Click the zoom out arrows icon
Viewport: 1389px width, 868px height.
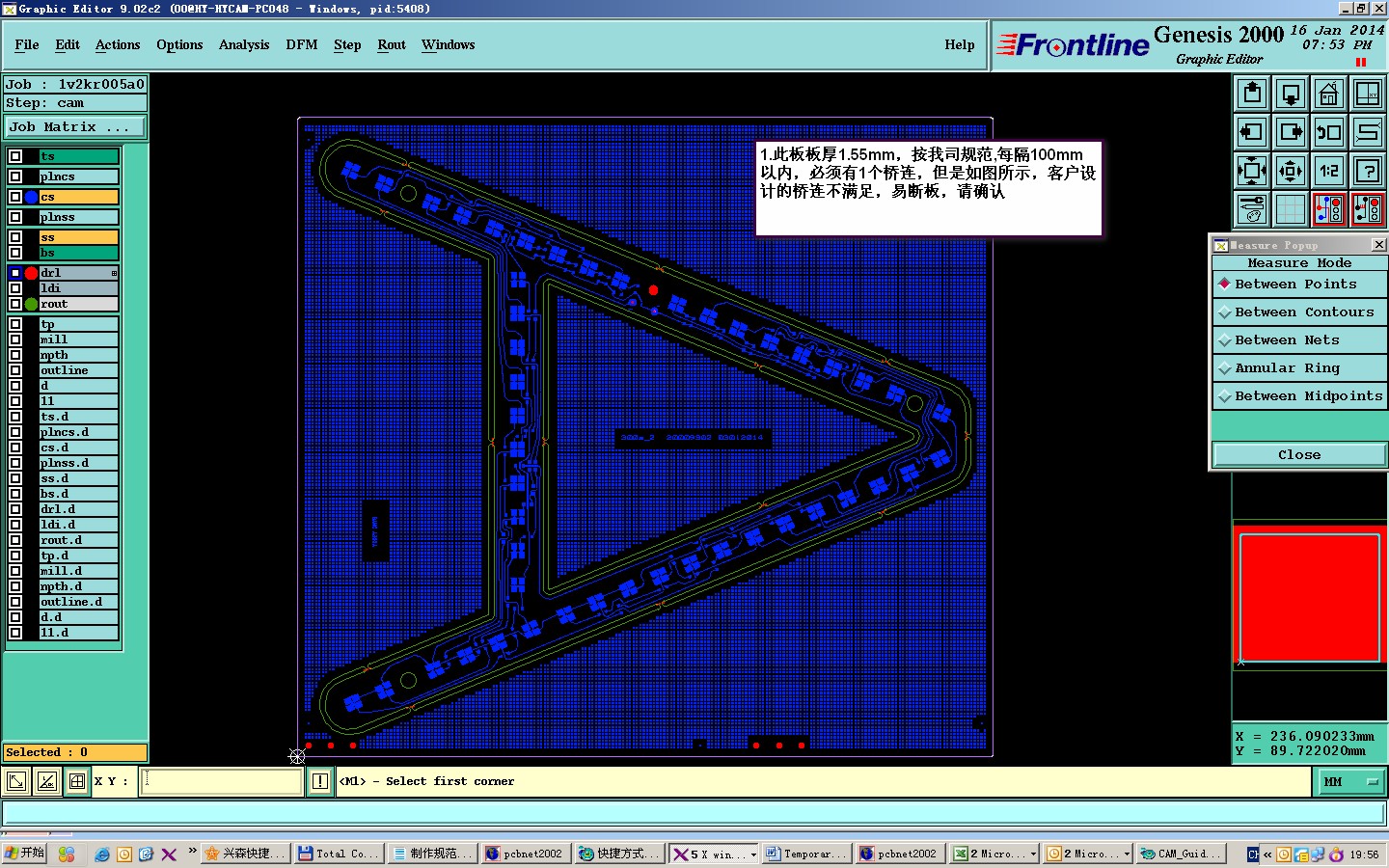tap(1291, 171)
